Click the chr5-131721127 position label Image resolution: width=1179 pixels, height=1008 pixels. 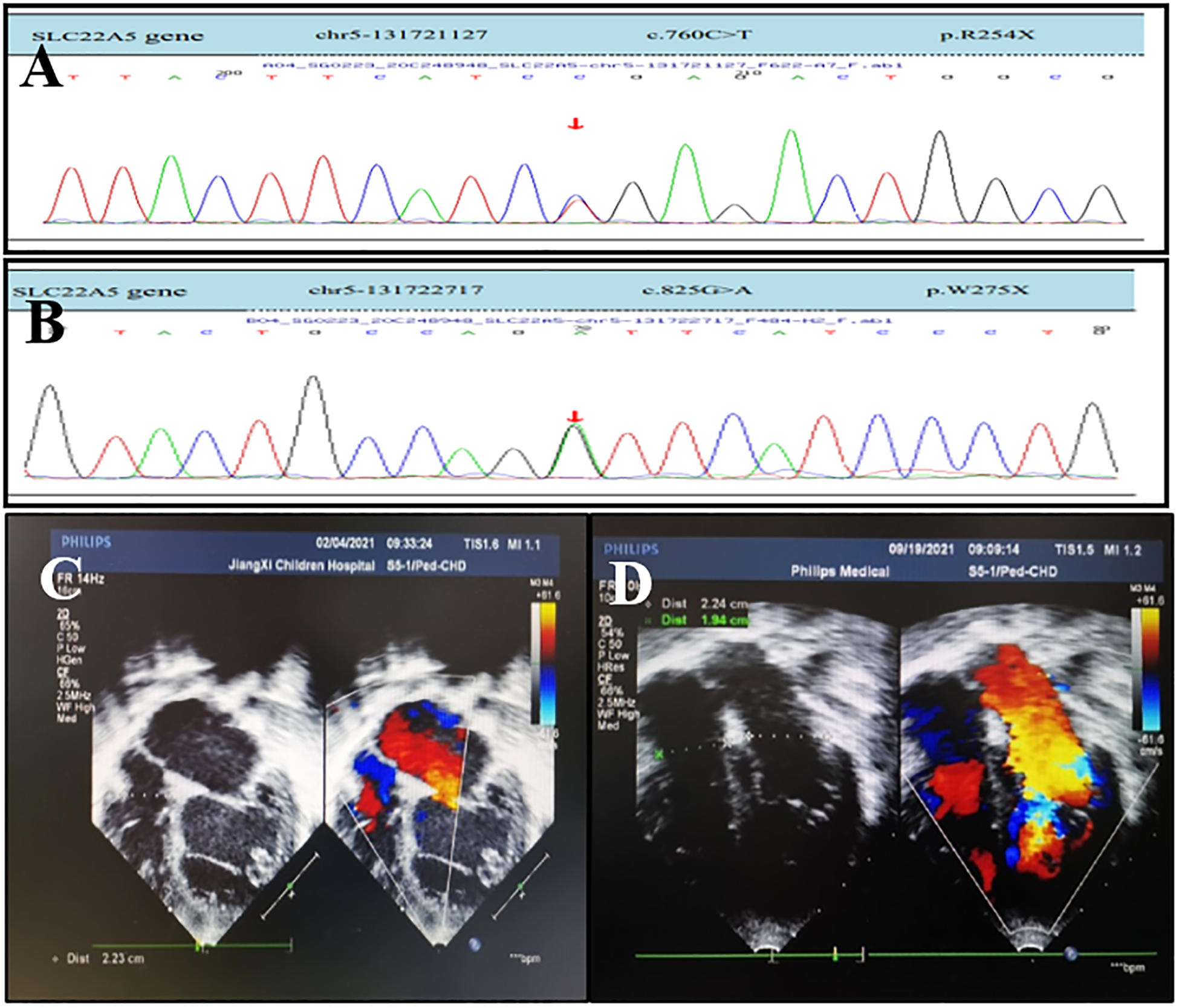pyautogui.click(x=401, y=35)
